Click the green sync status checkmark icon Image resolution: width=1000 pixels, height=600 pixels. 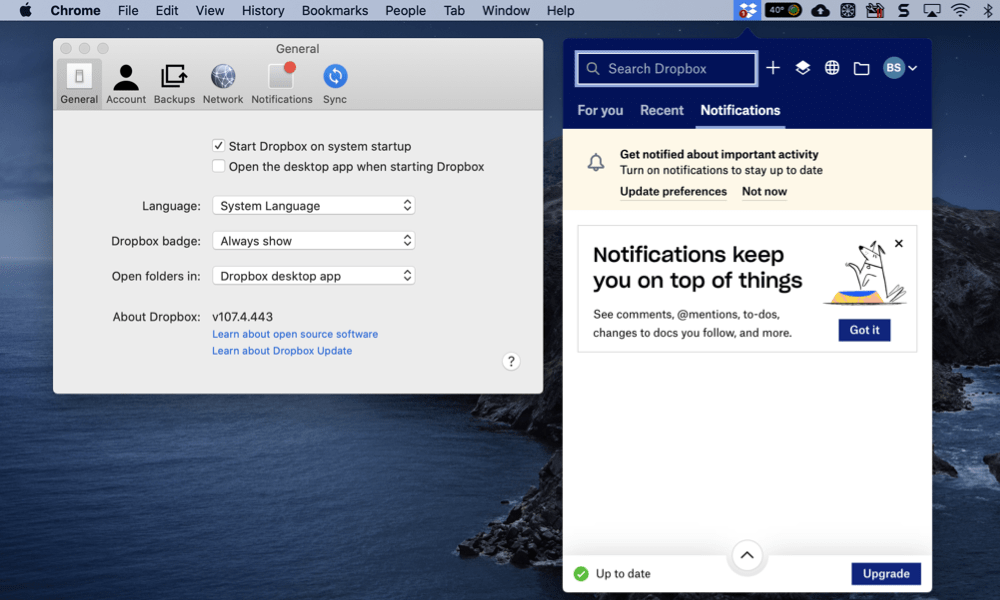click(581, 574)
